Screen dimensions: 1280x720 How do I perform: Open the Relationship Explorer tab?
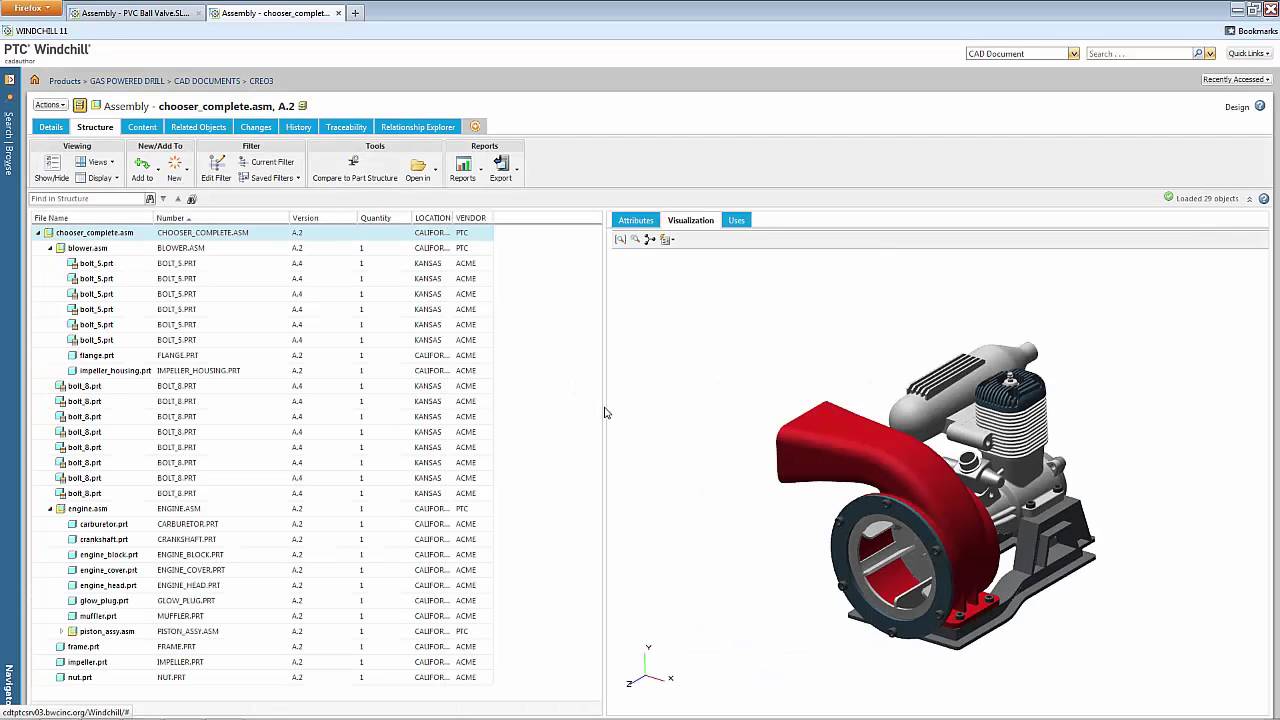tap(418, 127)
